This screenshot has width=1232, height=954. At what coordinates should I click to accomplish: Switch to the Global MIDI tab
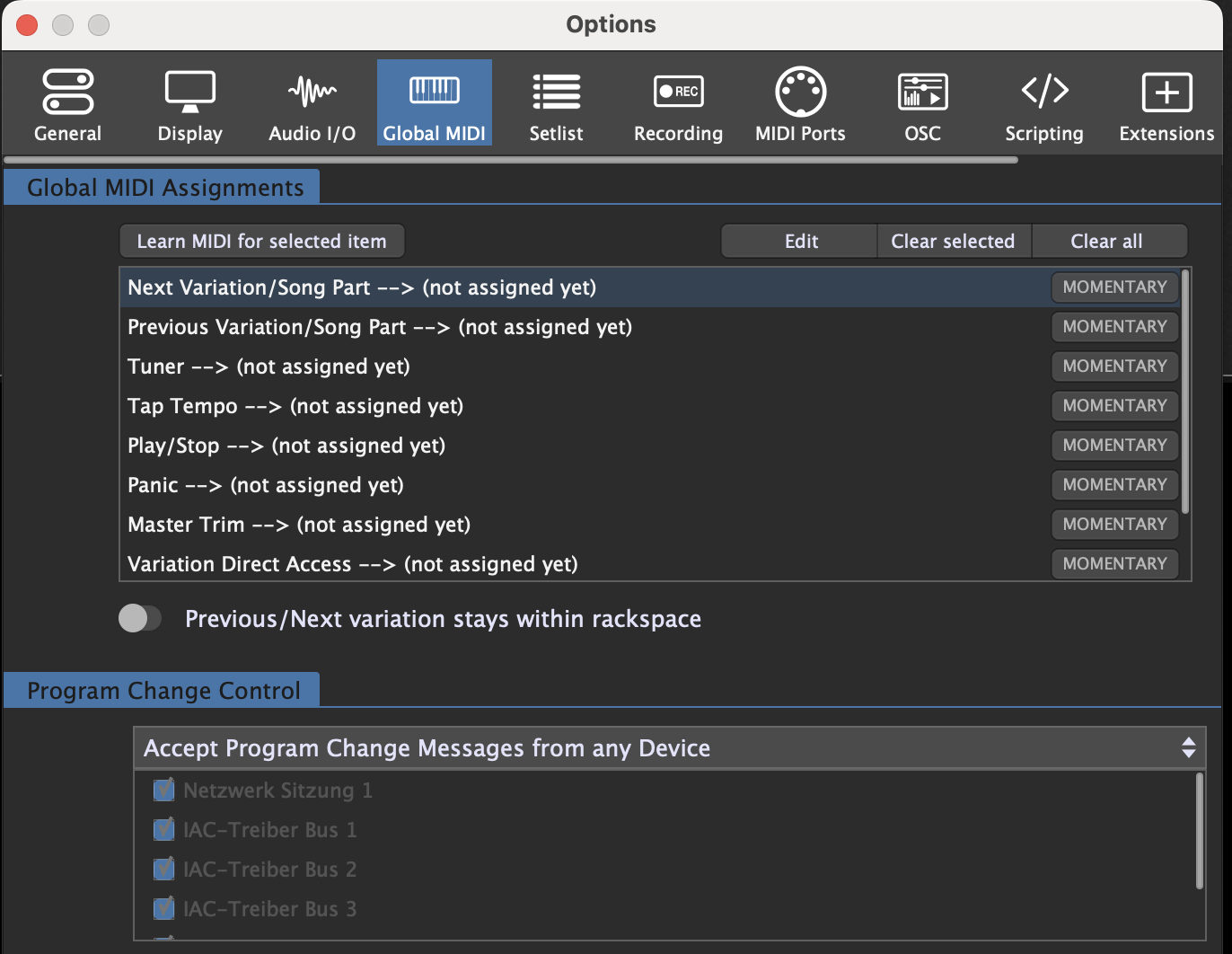coord(434,103)
